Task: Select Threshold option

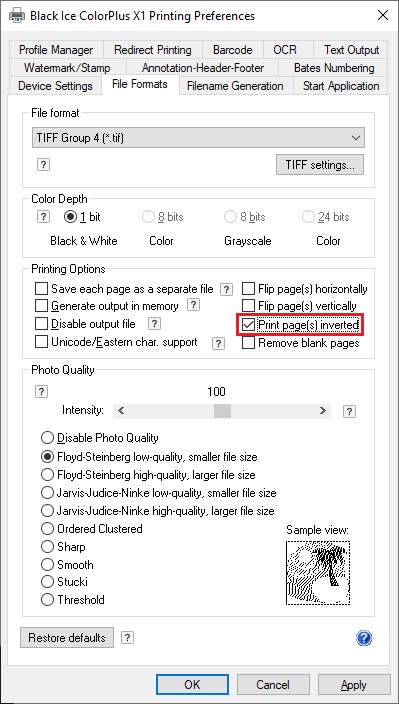Action: (47, 599)
